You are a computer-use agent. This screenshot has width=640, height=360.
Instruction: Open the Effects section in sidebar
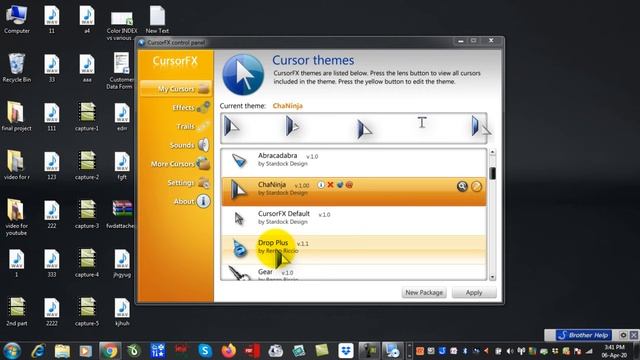(x=190, y=108)
